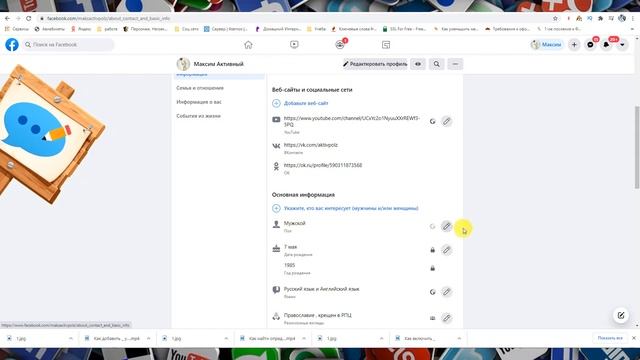This screenshot has height=360, width=640.
Task: Edit gender Мужской with pencil icon
Action: 447,226
